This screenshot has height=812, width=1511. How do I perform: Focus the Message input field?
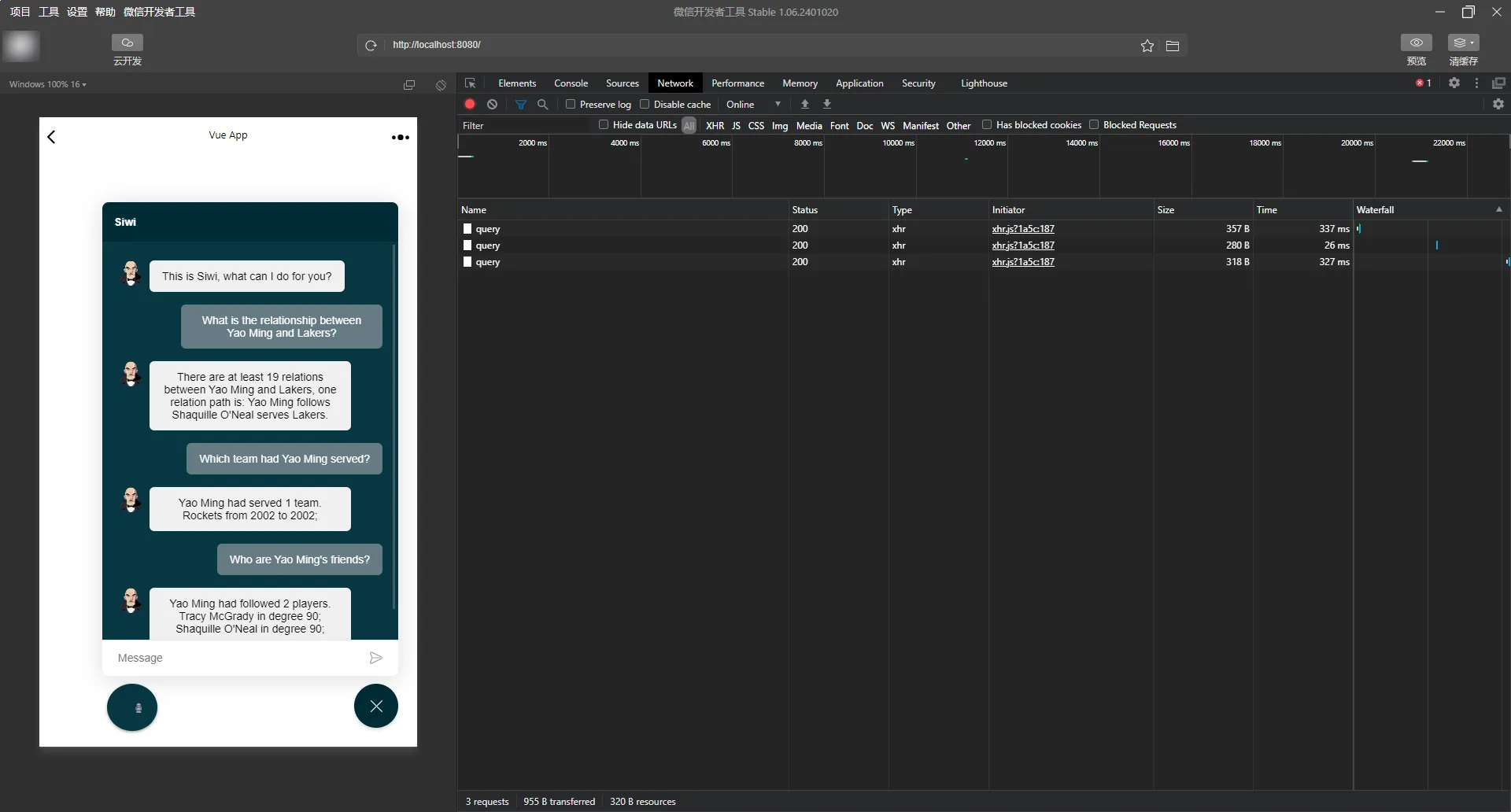[x=236, y=658]
